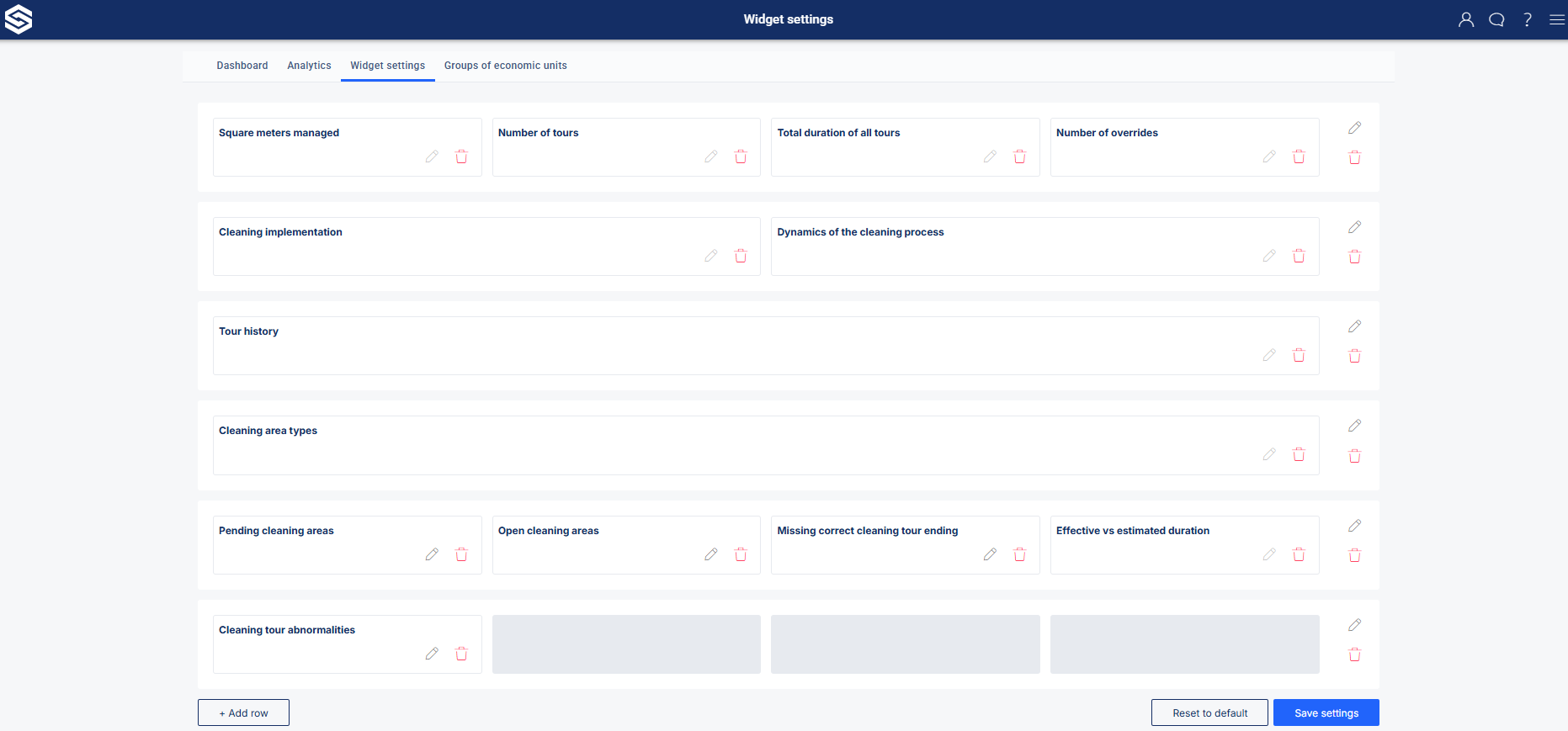The width and height of the screenshot is (1568, 731).
Task: Delete the row containing Cleaning implementation
Action: coord(1354,257)
